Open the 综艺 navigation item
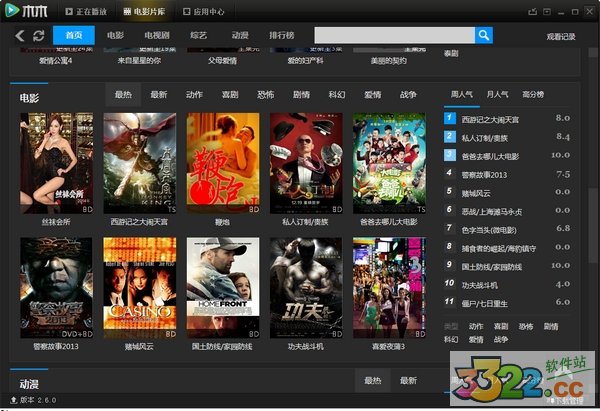Image resolution: width=600 pixels, height=411 pixels. [198, 35]
